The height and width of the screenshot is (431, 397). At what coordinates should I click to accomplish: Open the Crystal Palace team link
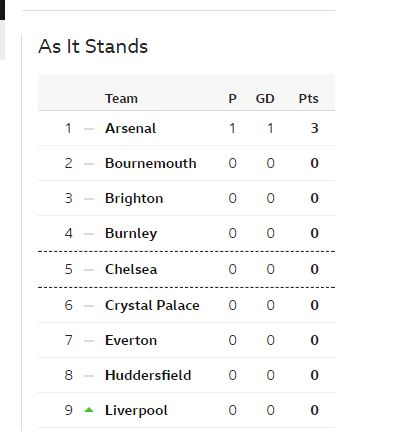click(152, 305)
